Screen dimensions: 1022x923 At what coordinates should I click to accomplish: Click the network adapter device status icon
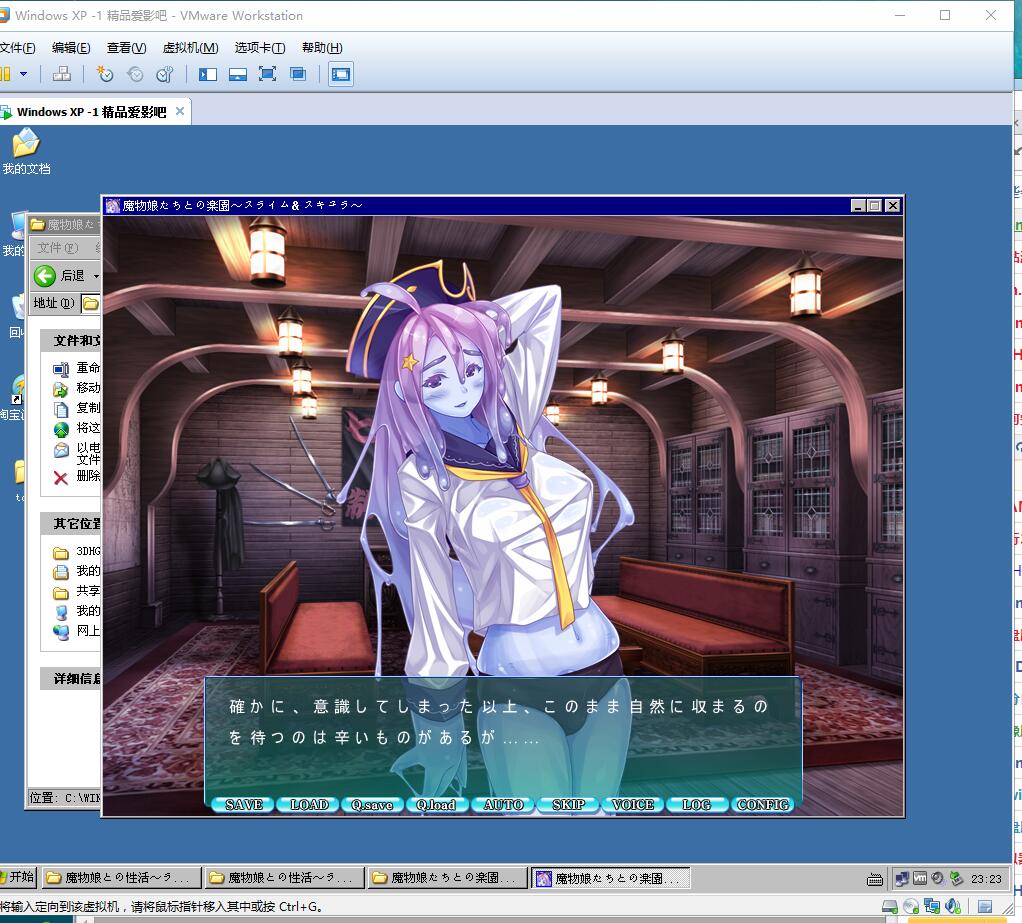[x=932, y=907]
